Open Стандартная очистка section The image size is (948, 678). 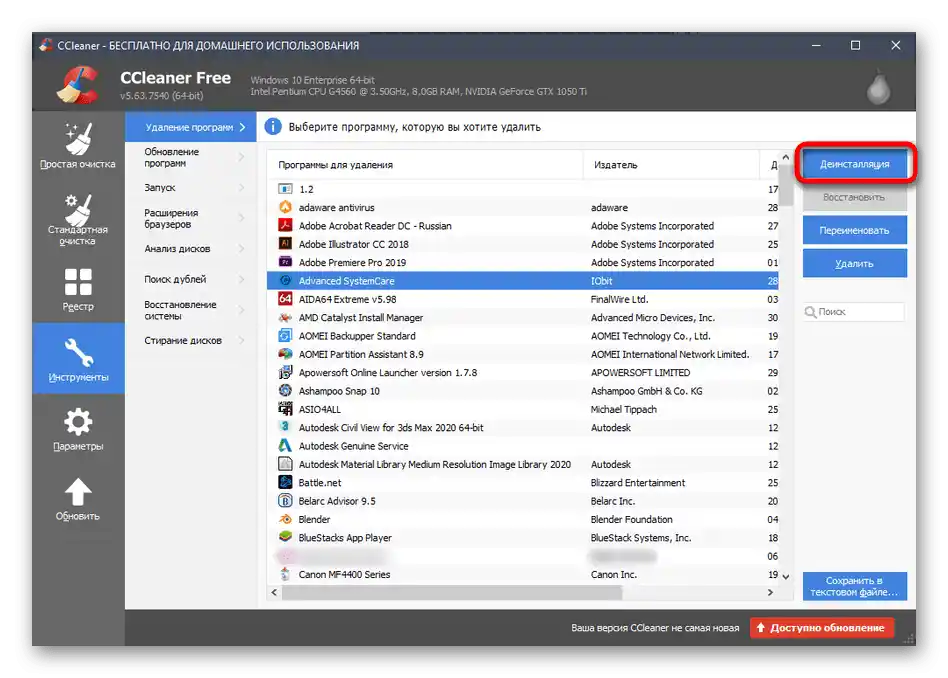click(78, 220)
